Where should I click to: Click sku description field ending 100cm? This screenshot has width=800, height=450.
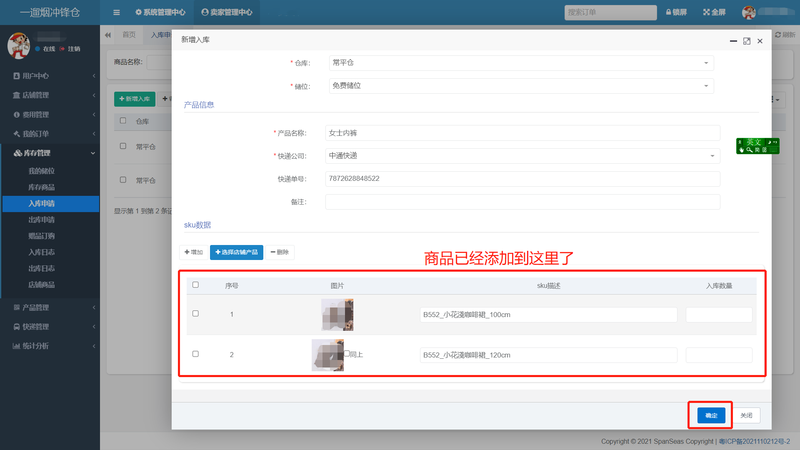[x=548, y=314]
